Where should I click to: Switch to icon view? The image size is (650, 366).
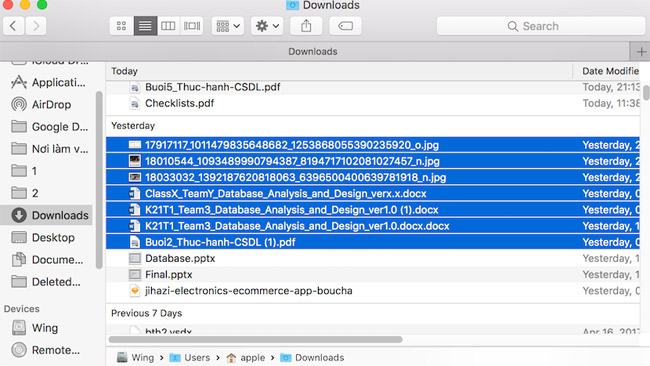pyautogui.click(x=121, y=26)
